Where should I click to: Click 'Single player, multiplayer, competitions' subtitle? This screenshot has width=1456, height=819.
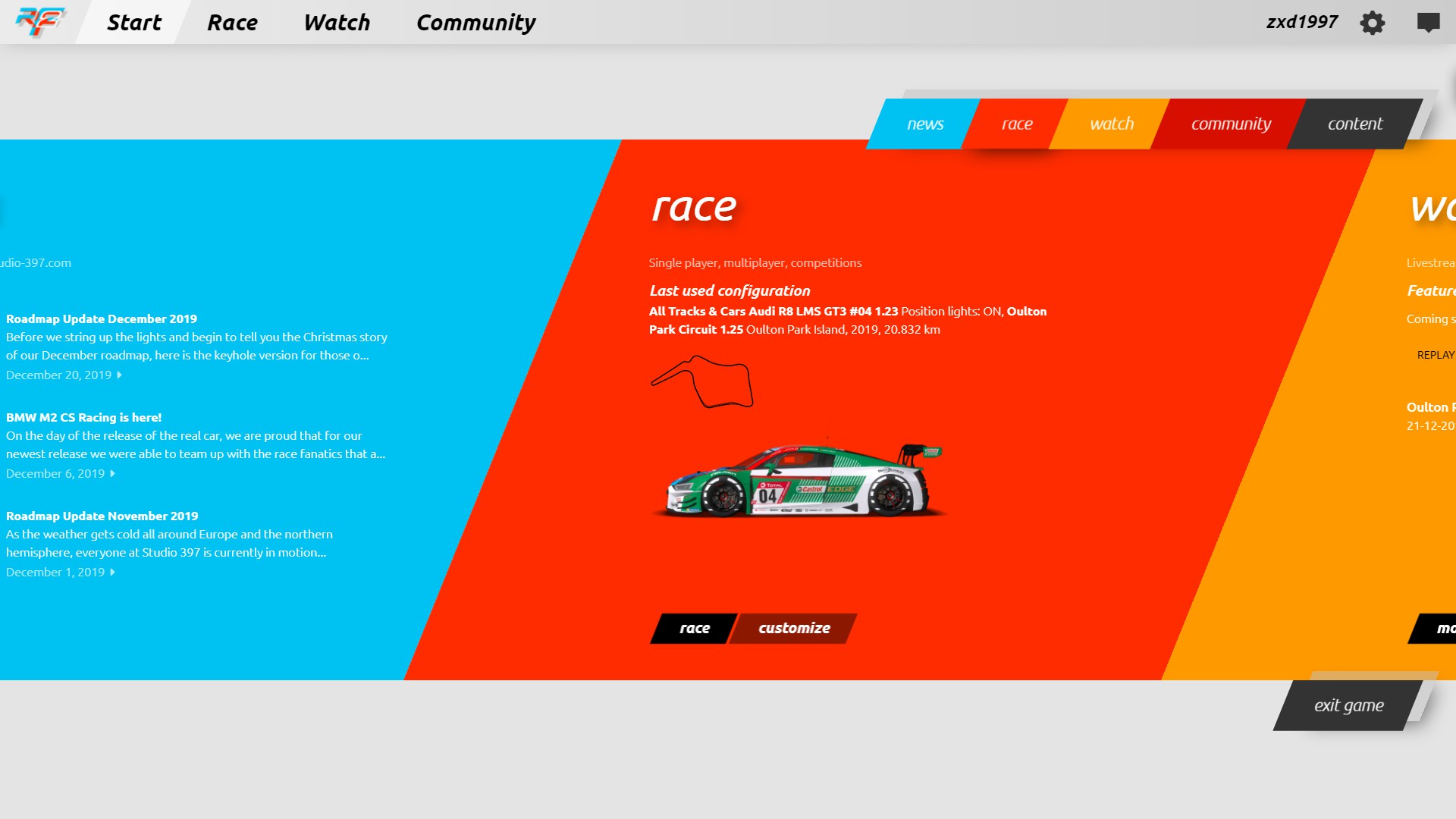click(x=755, y=262)
